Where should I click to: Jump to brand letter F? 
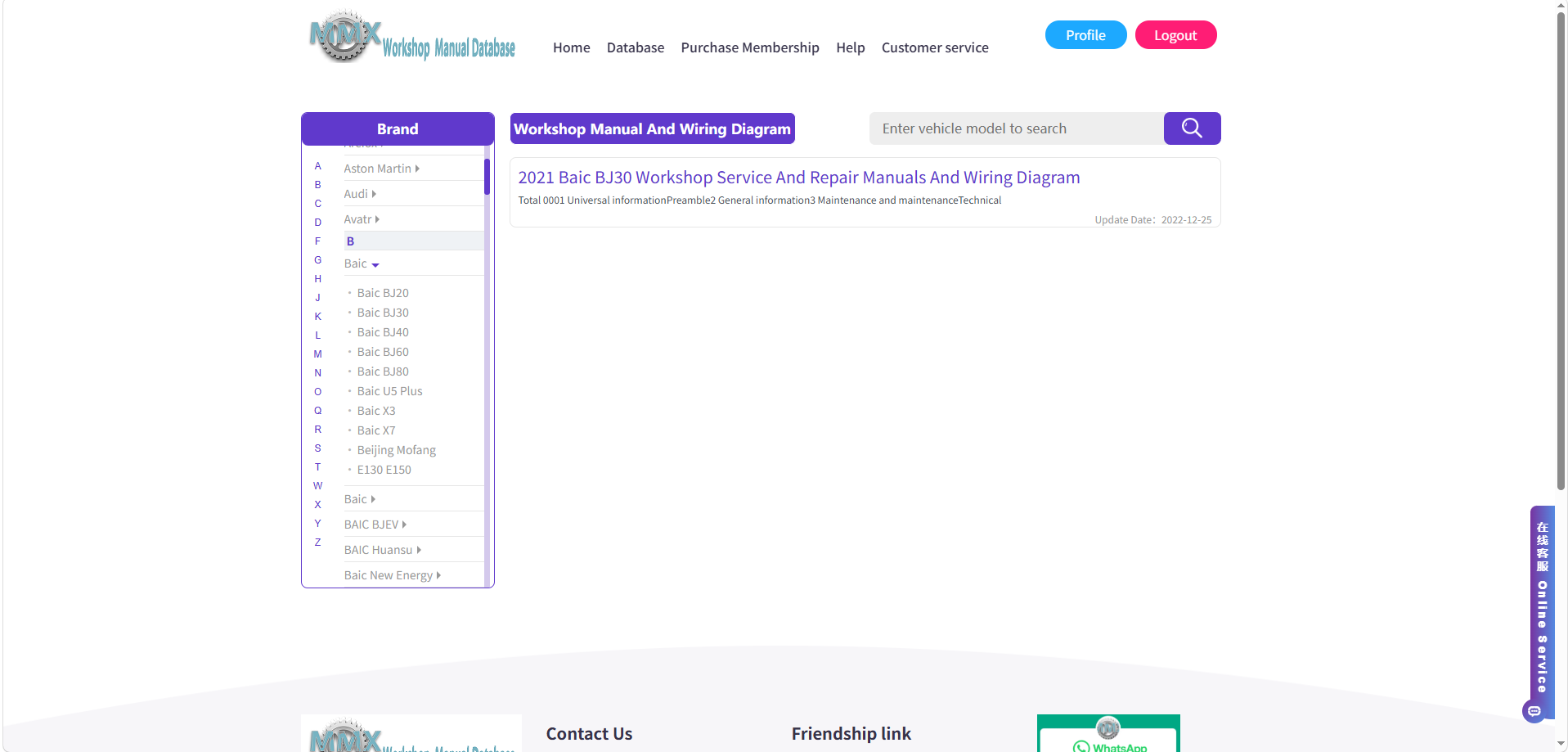click(x=318, y=241)
